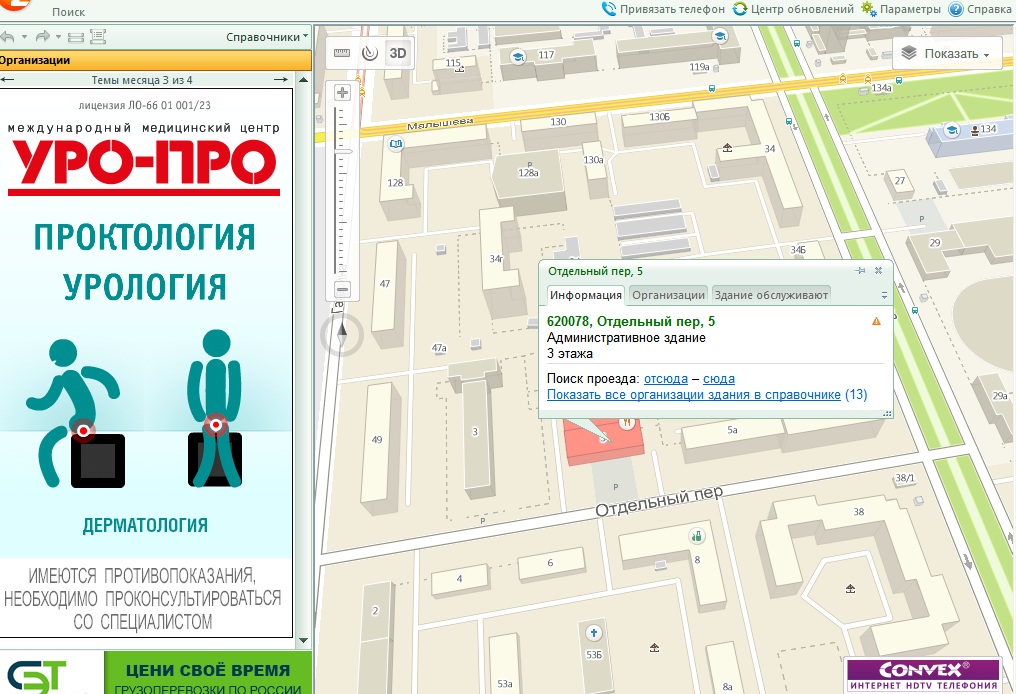Click Привязать телефон in the top bar

pos(664,9)
